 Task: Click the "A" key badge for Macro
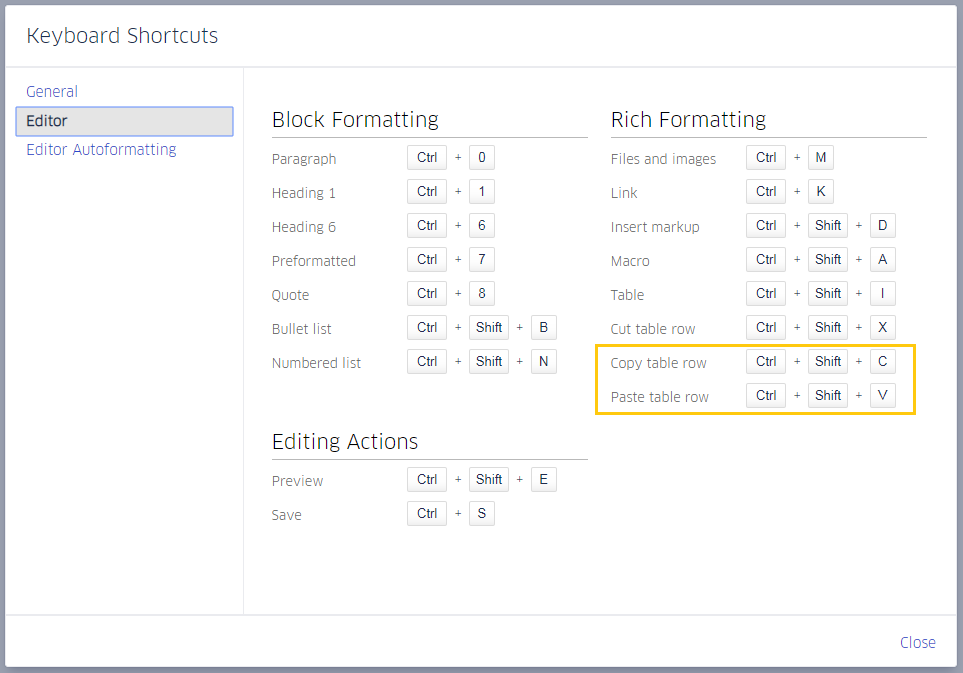[882, 259]
